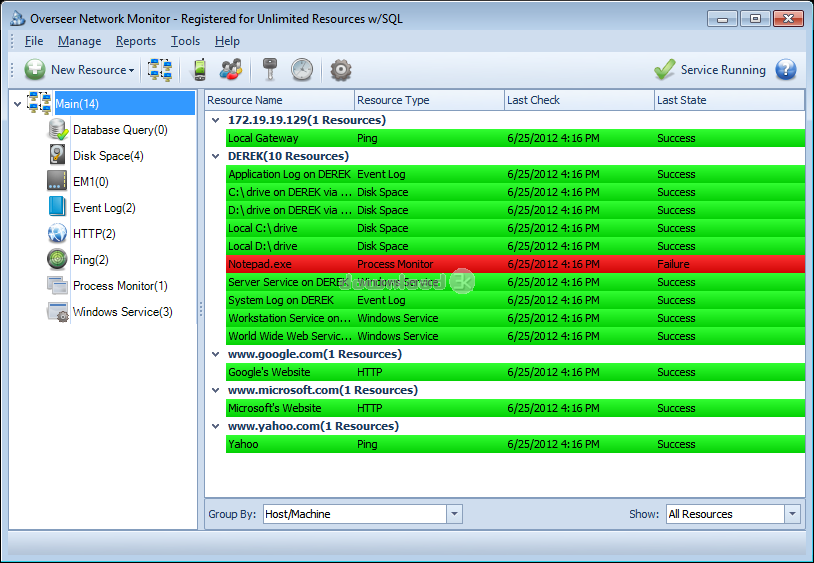The image size is (814, 563).
Task: Select the Local D:\ drive row
Action: (x=515, y=246)
